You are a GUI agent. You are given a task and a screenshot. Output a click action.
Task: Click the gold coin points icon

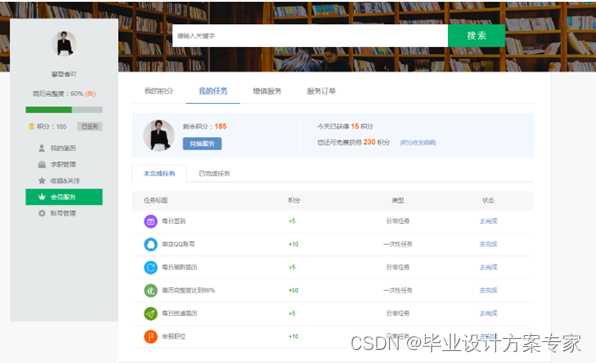(x=32, y=127)
